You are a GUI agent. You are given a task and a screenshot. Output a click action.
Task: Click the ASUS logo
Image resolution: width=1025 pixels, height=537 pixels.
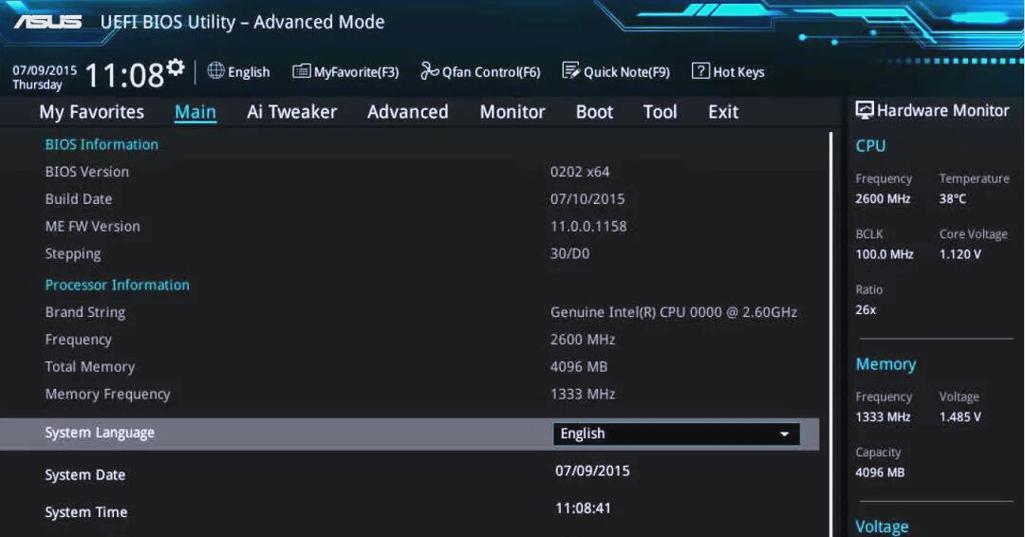pos(47,21)
